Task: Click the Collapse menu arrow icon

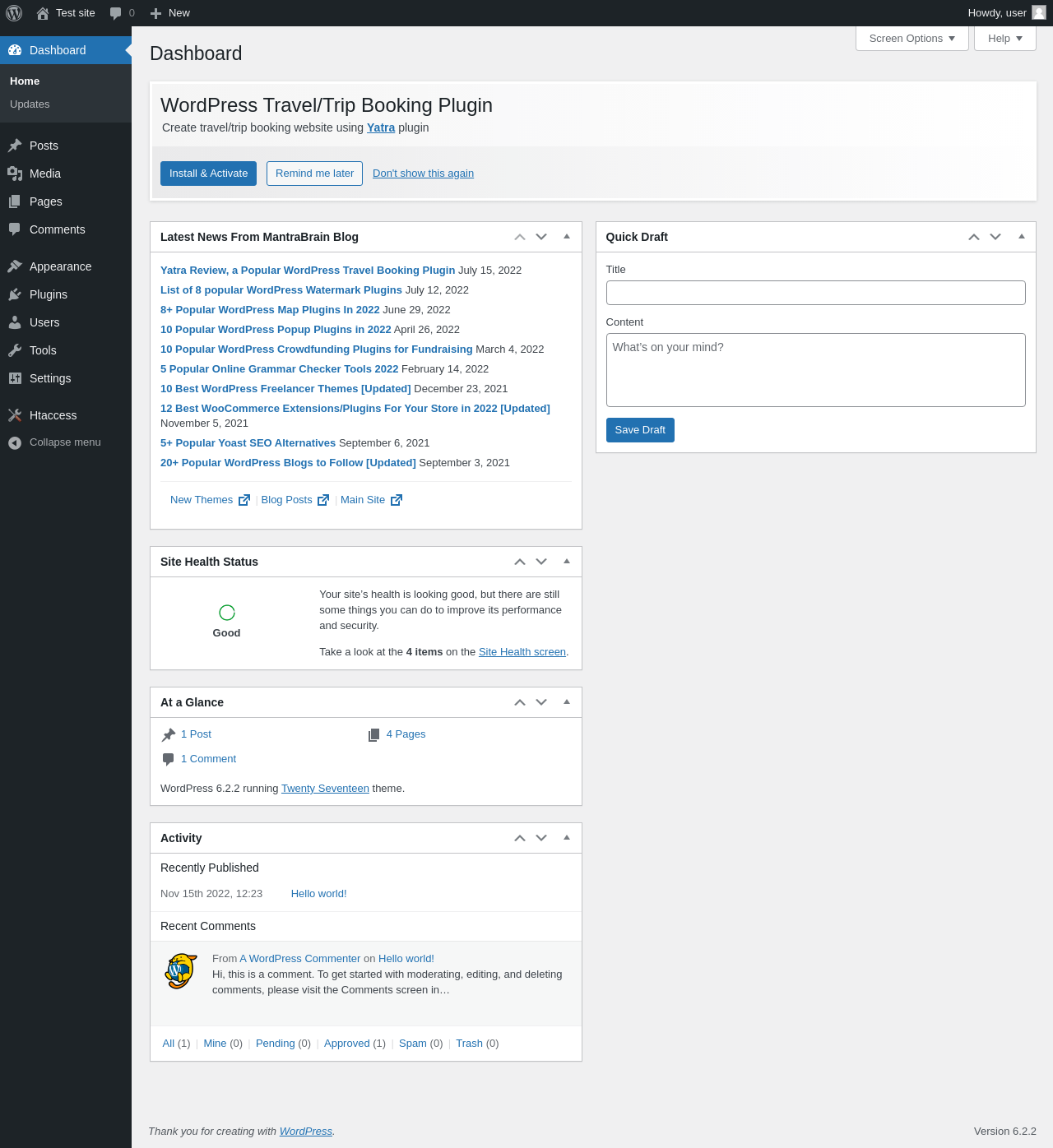Action: pyautogui.click(x=15, y=443)
